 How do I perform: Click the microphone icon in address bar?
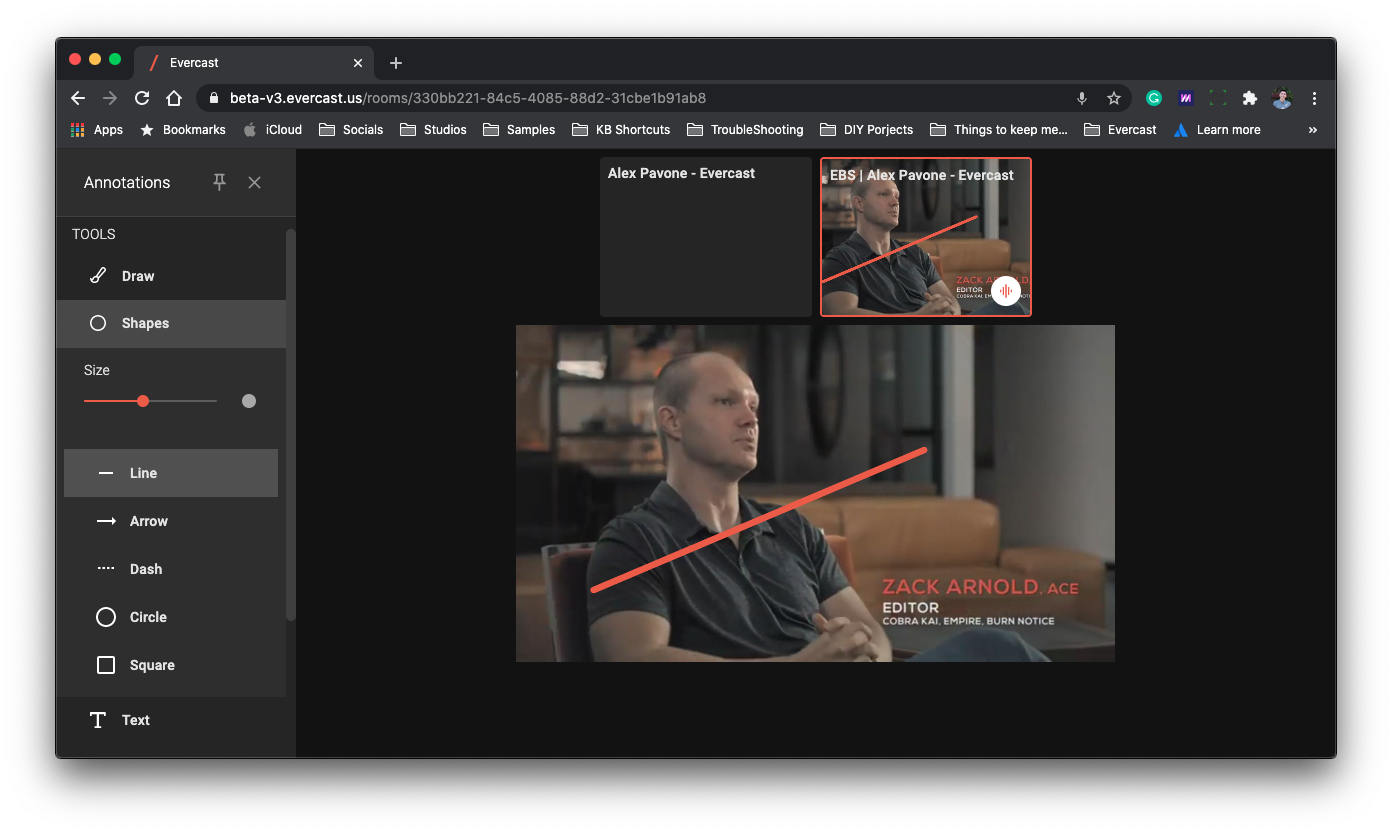[1081, 98]
